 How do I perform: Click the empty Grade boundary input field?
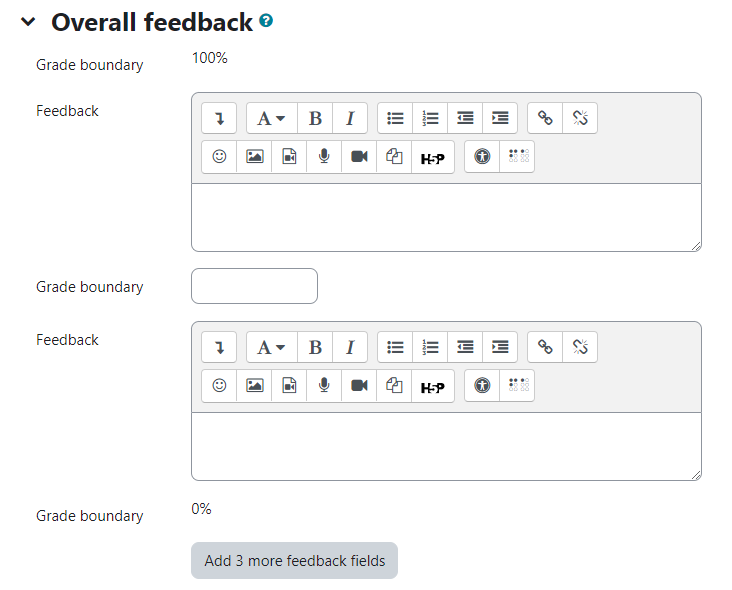pos(254,286)
